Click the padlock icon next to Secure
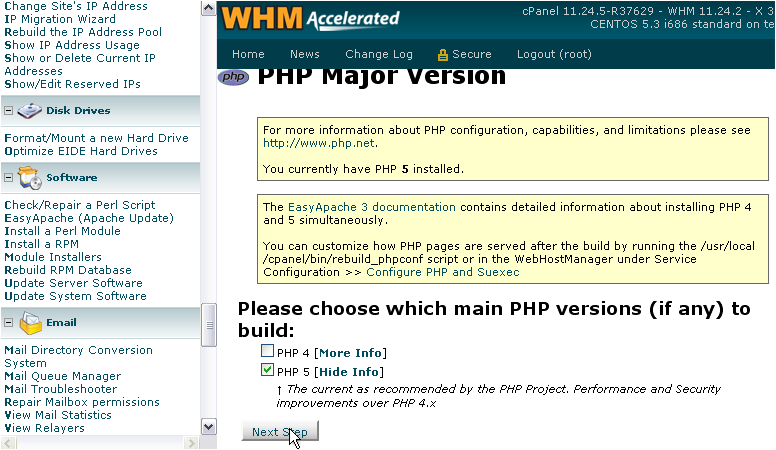The width and height of the screenshot is (776, 450). pyautogui.click(x=442, y=55)
